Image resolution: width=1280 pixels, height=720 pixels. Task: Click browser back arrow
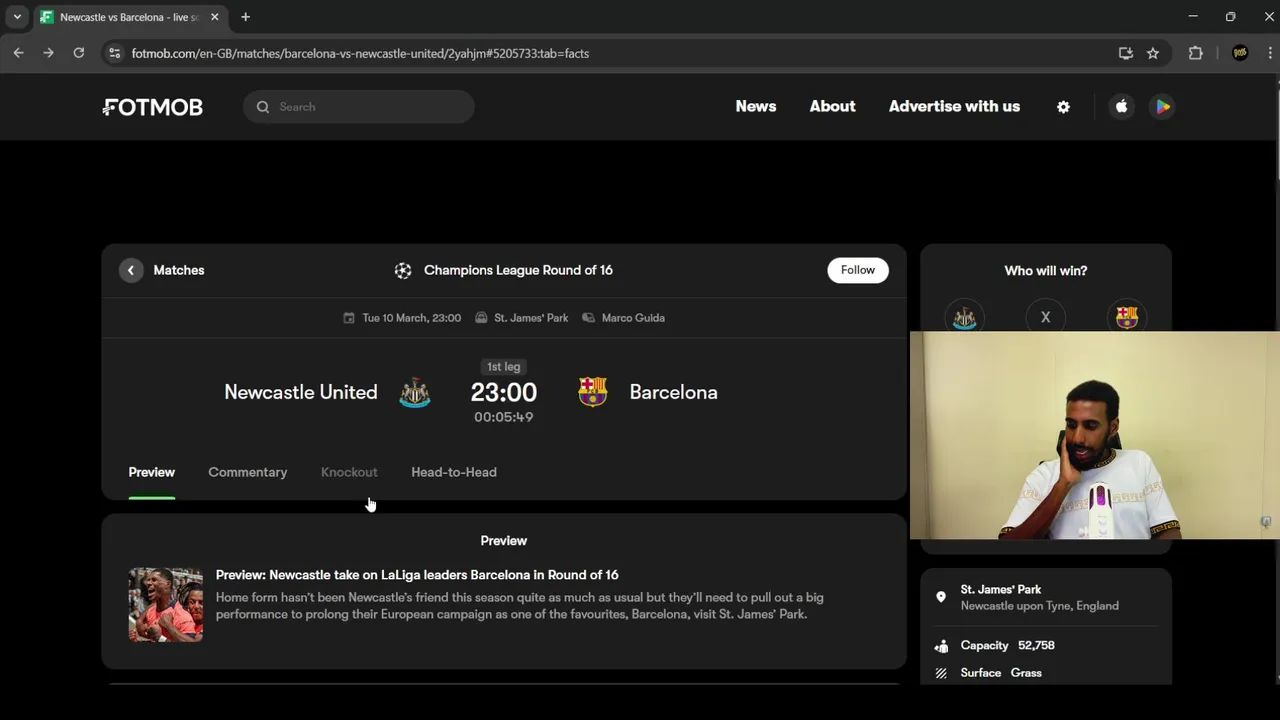point(19,53)
